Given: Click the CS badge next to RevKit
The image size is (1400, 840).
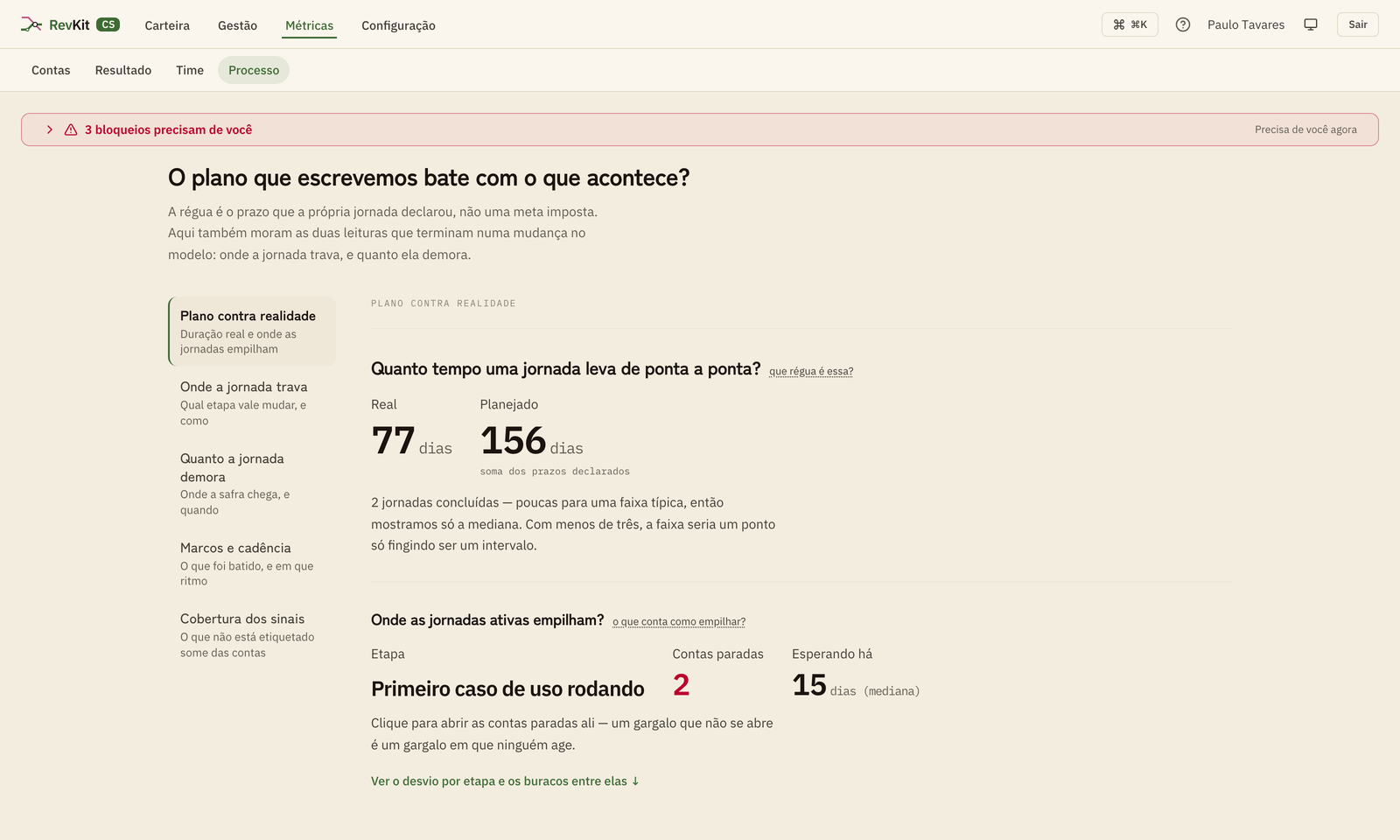Looking at the screenshot, I should click(108, 24).
